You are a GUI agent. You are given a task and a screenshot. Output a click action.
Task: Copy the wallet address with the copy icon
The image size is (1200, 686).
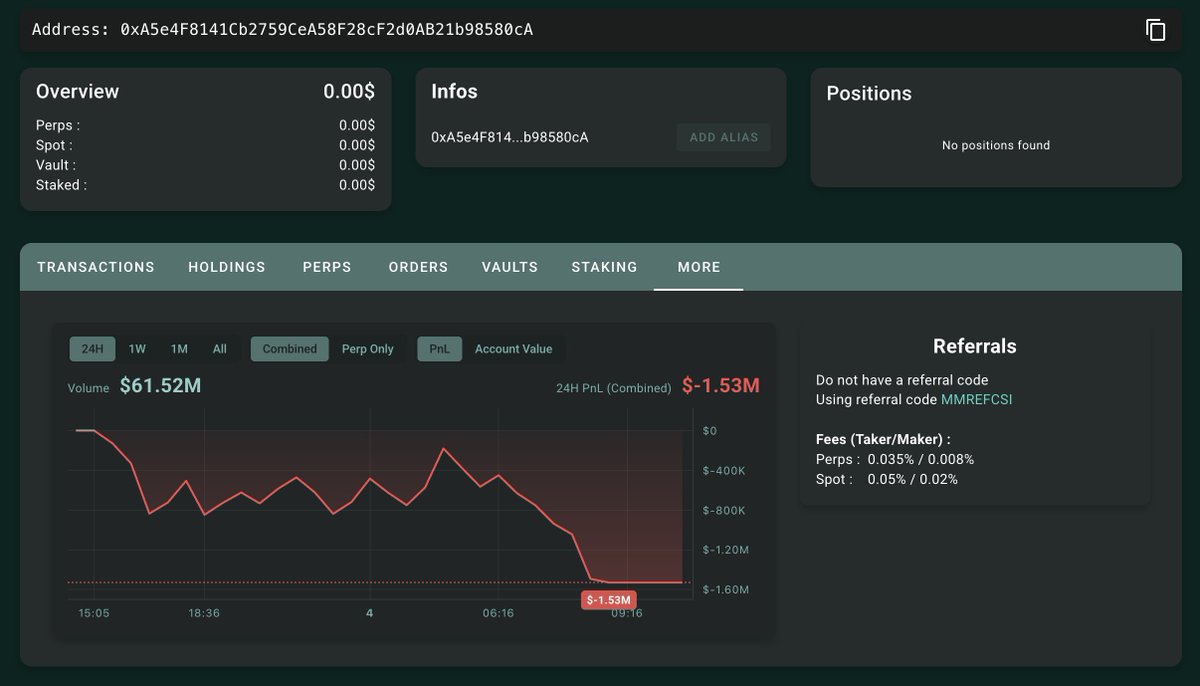(1155, 30)
